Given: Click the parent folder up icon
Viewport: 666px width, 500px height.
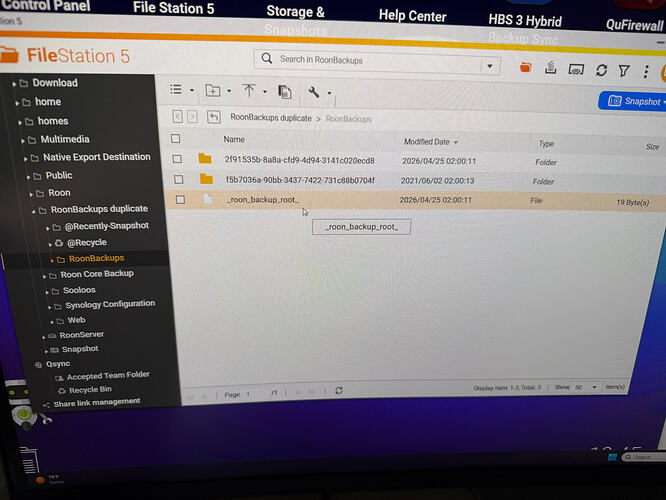Looking at the screenshot, I should 214,116.
